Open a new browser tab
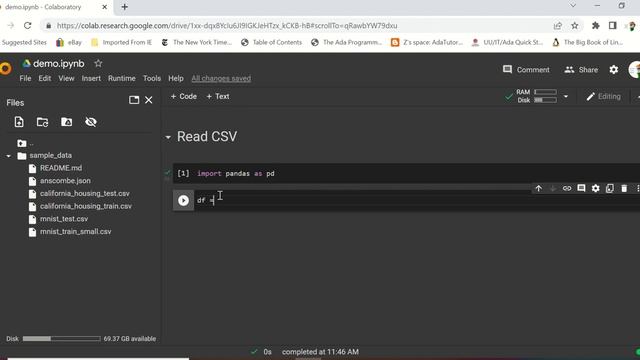The image size is (640, 360). (124, 7)
